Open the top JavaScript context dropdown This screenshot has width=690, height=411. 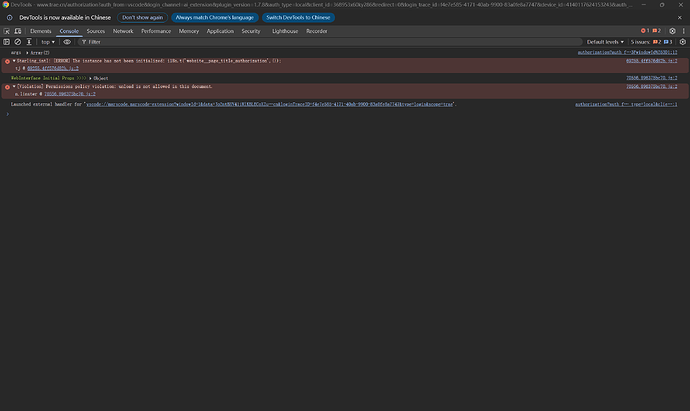(48, 42)
